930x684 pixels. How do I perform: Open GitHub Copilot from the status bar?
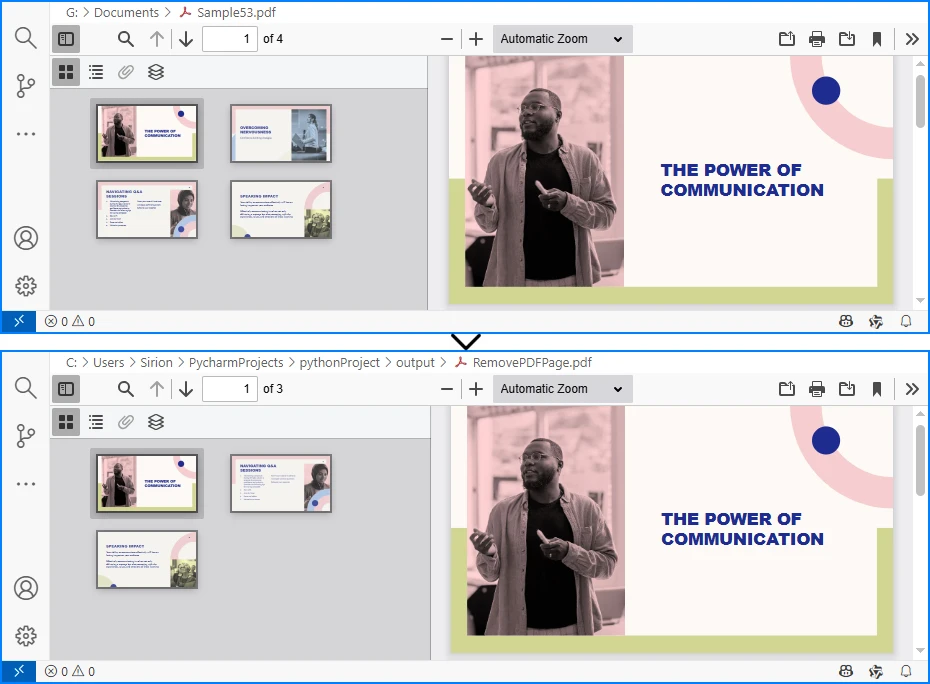tap(846, 321)
